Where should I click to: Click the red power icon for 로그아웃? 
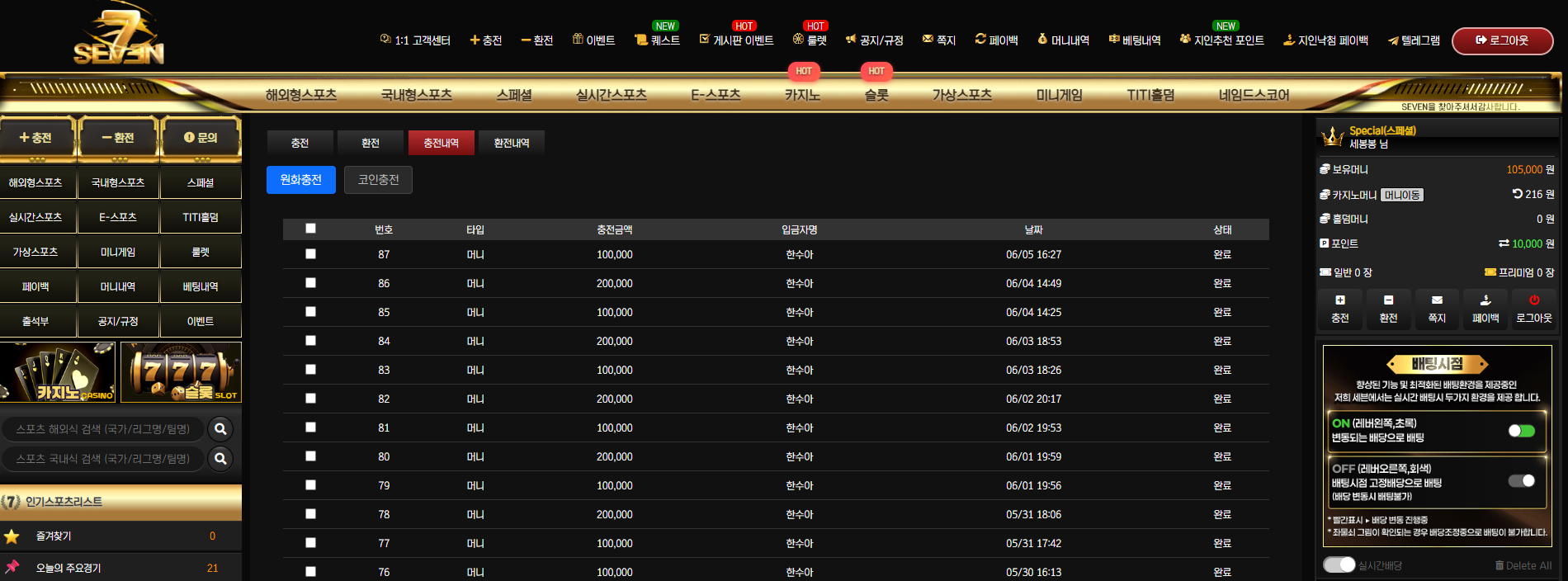(1534, 300)
